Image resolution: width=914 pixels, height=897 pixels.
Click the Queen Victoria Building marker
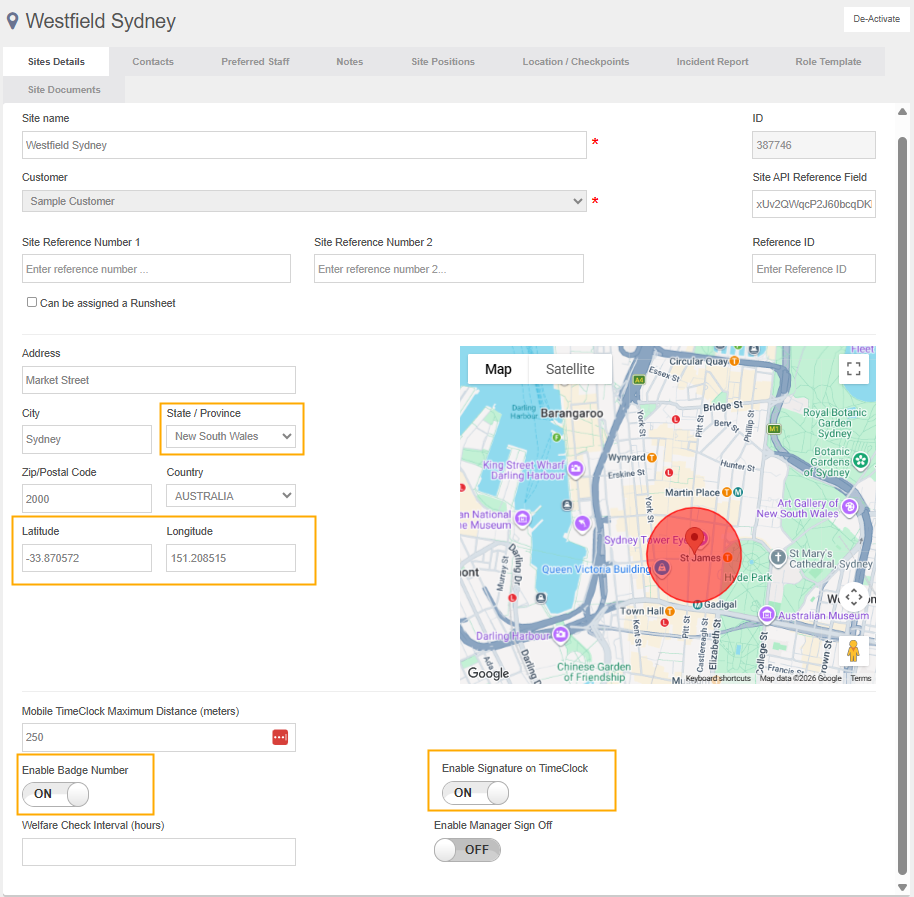click(x=662, y=567)
